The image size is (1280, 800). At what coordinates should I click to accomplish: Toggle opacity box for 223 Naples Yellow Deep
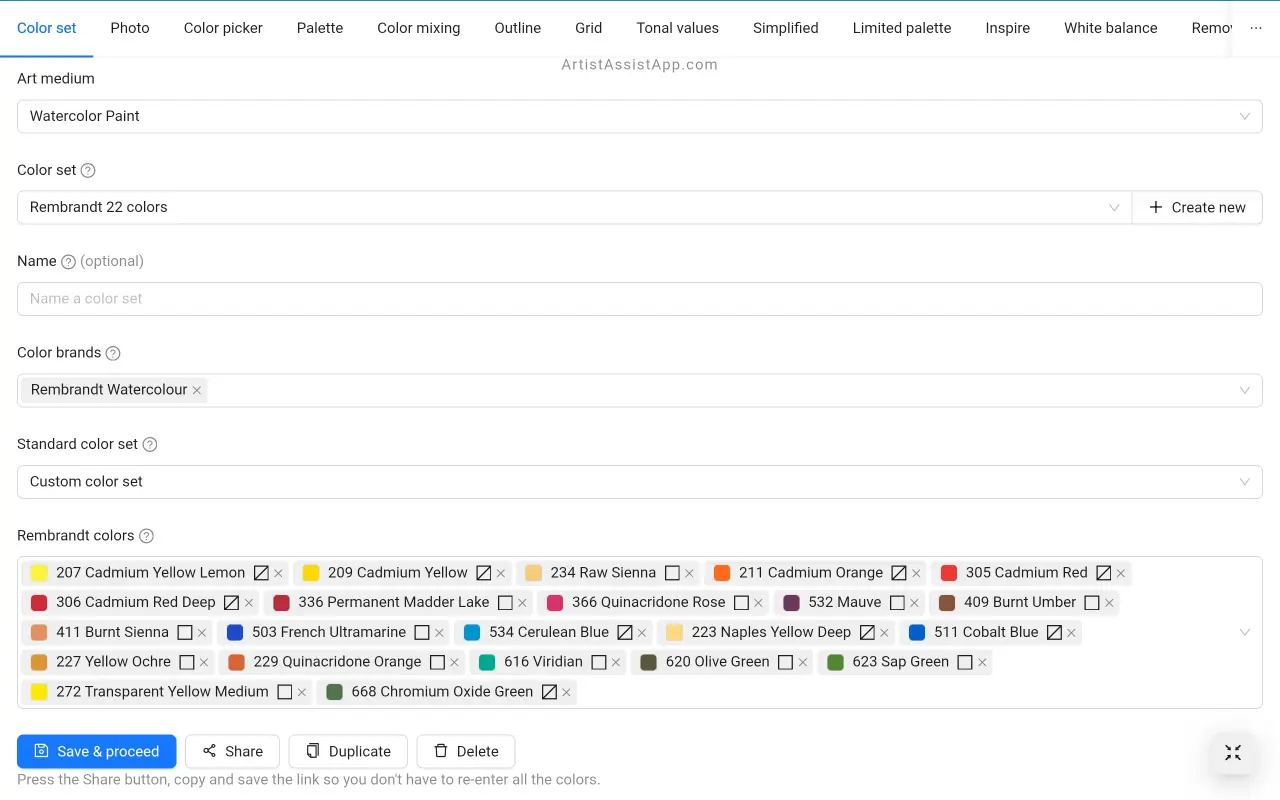[x=867, y=632]
